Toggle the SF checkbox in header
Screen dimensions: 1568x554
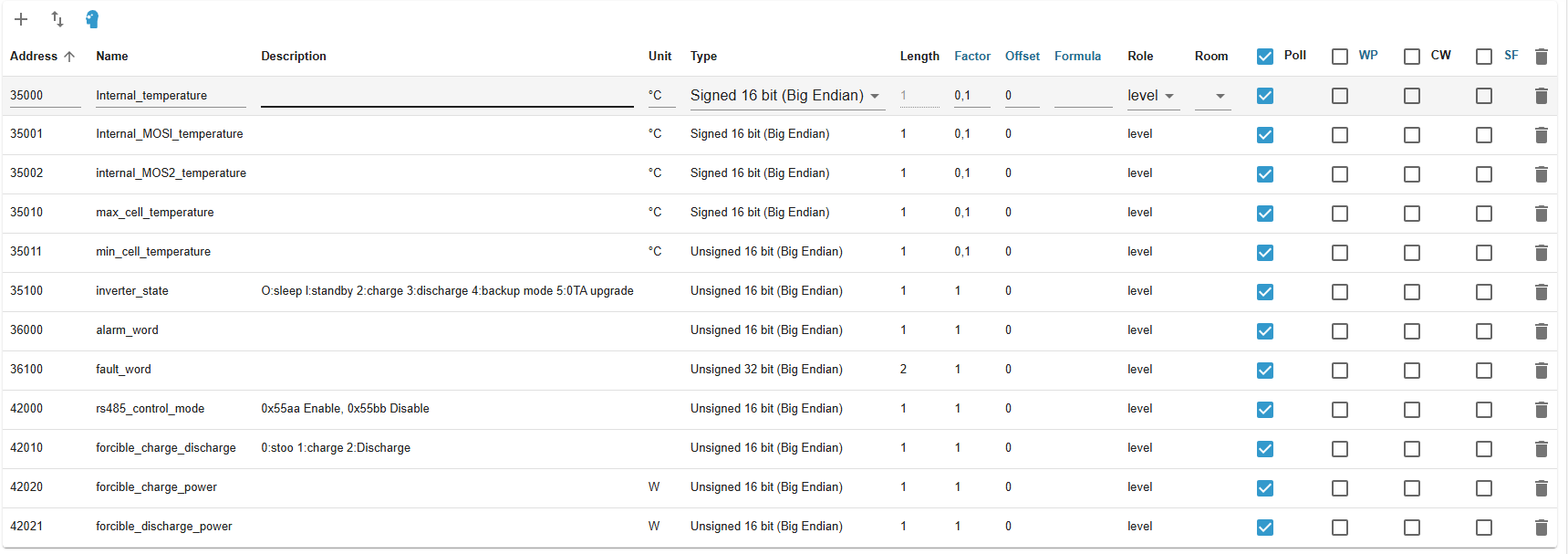[x=1484, y=57]
